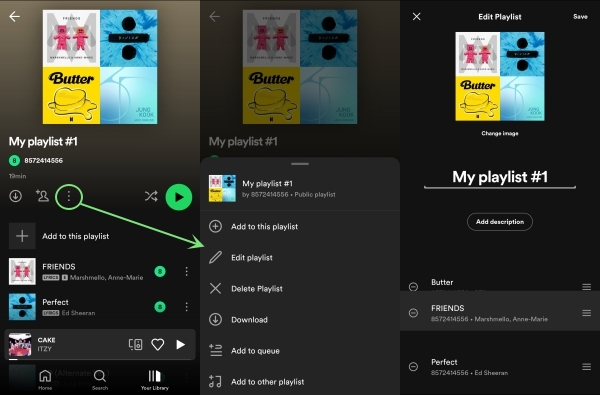Play My playlist #1 with the green button

(x=179, y=197)
